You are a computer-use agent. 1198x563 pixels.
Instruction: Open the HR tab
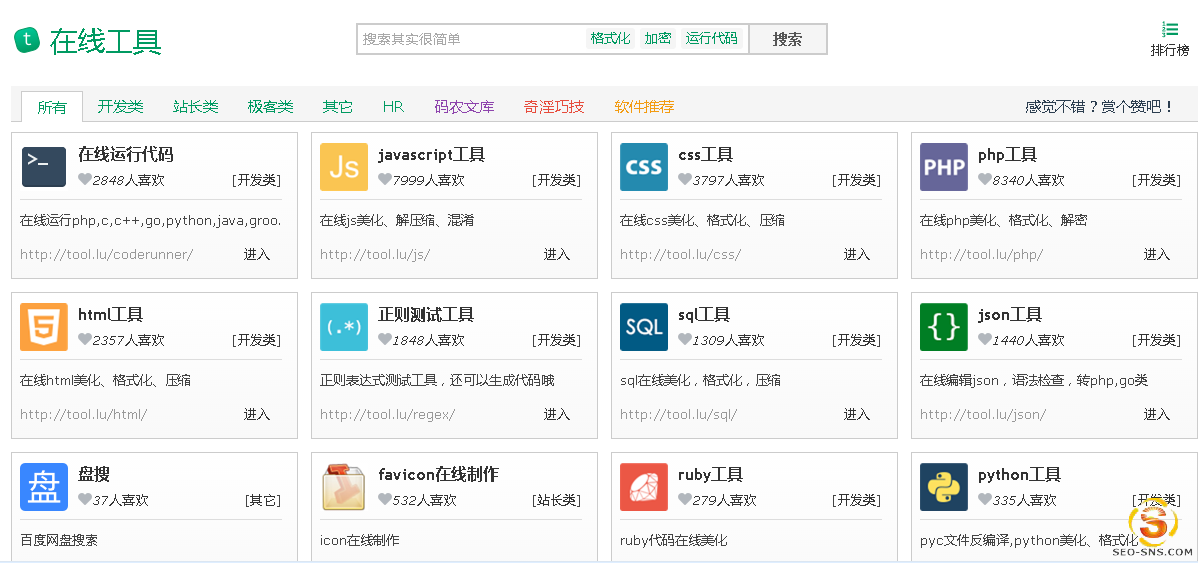point(393,107)
